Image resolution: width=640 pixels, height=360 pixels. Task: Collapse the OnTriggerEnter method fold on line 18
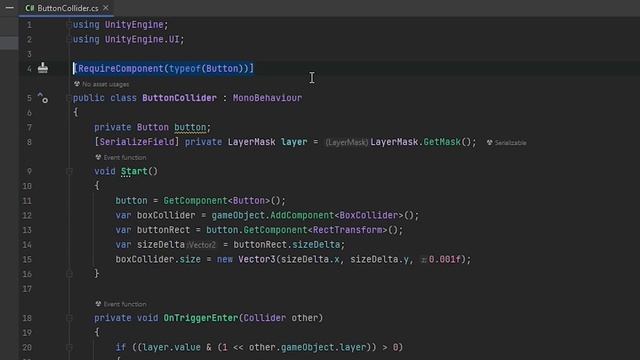(x=69, y=318)
